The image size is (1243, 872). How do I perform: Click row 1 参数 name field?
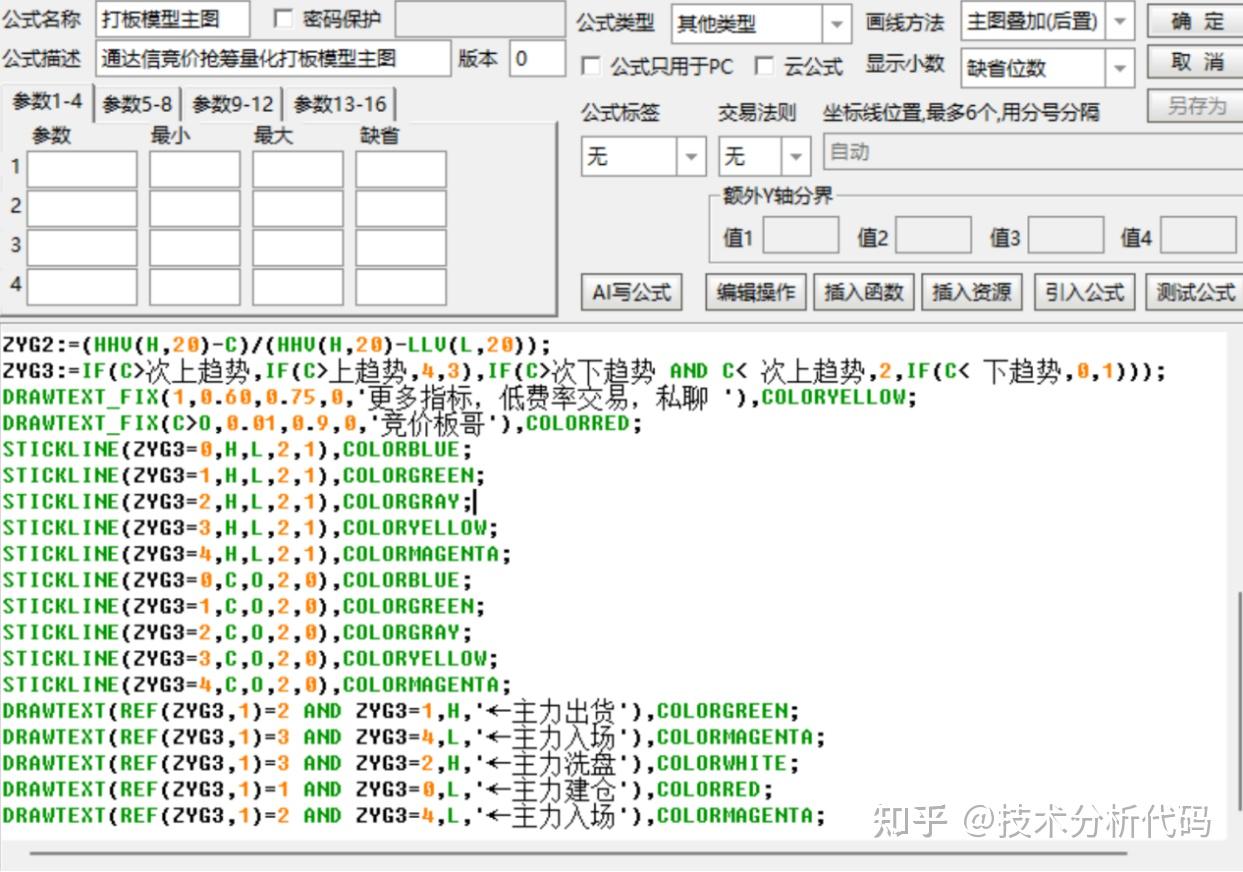pyautogui.click(x=82, y=169)
